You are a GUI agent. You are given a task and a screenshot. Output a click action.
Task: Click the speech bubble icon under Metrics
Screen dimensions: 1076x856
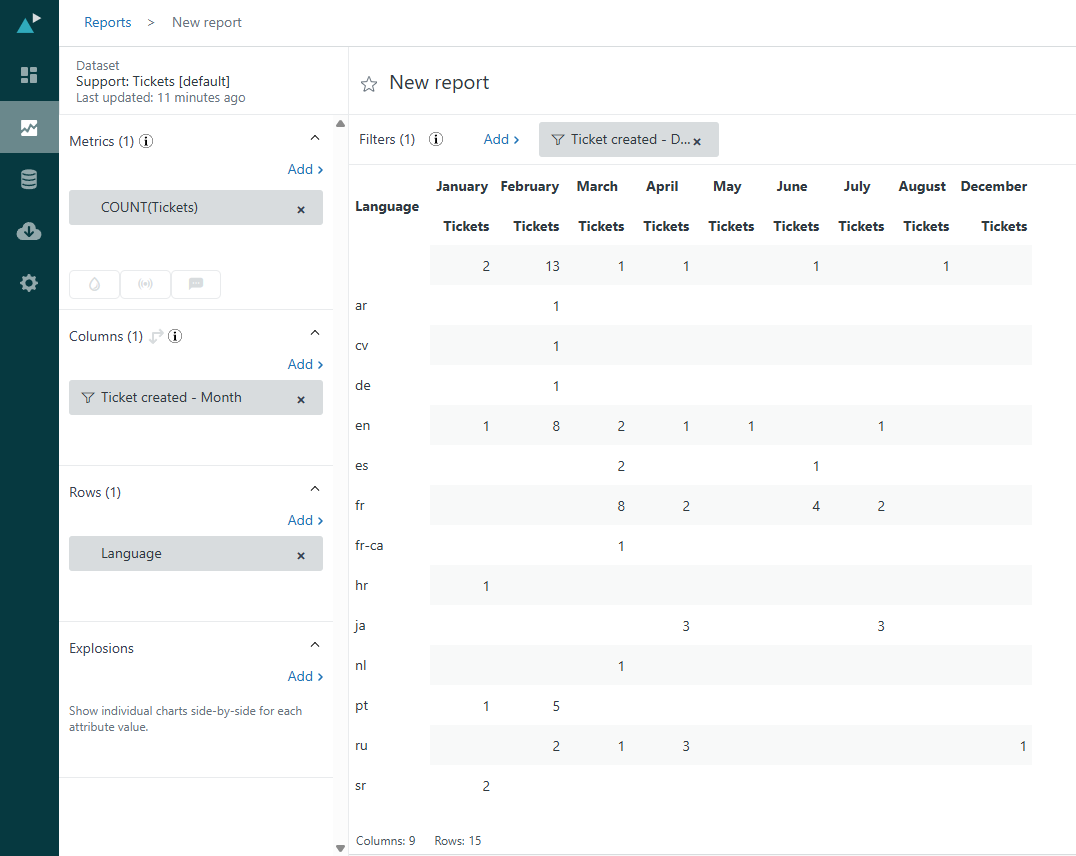click(x=196, y=284)
